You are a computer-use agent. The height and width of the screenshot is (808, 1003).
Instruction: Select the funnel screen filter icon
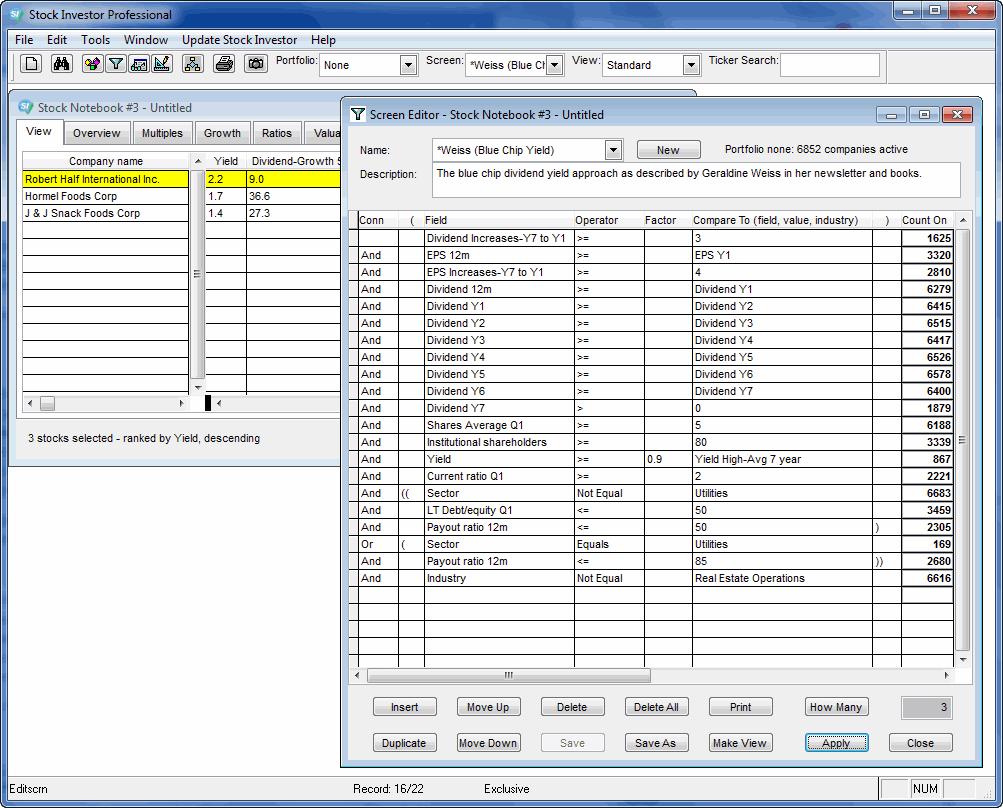tap(115, 64)
